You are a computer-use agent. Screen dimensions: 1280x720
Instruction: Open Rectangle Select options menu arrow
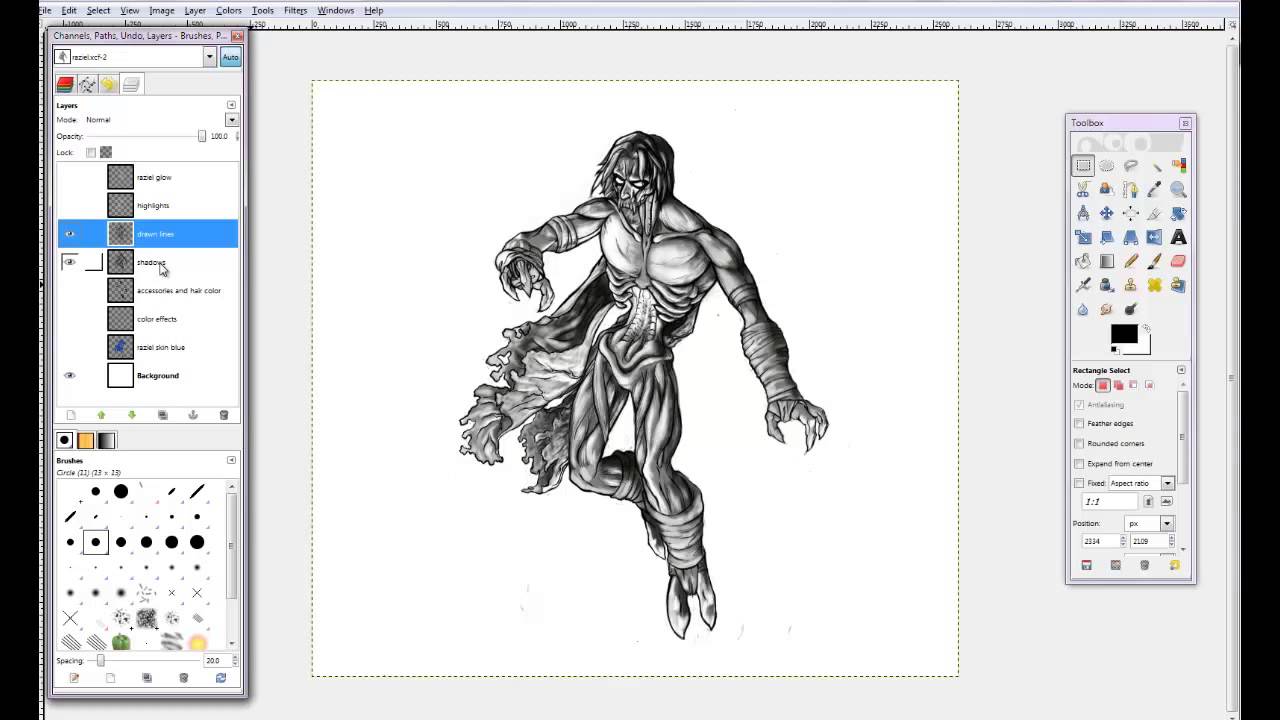(x=1181, y=370)
